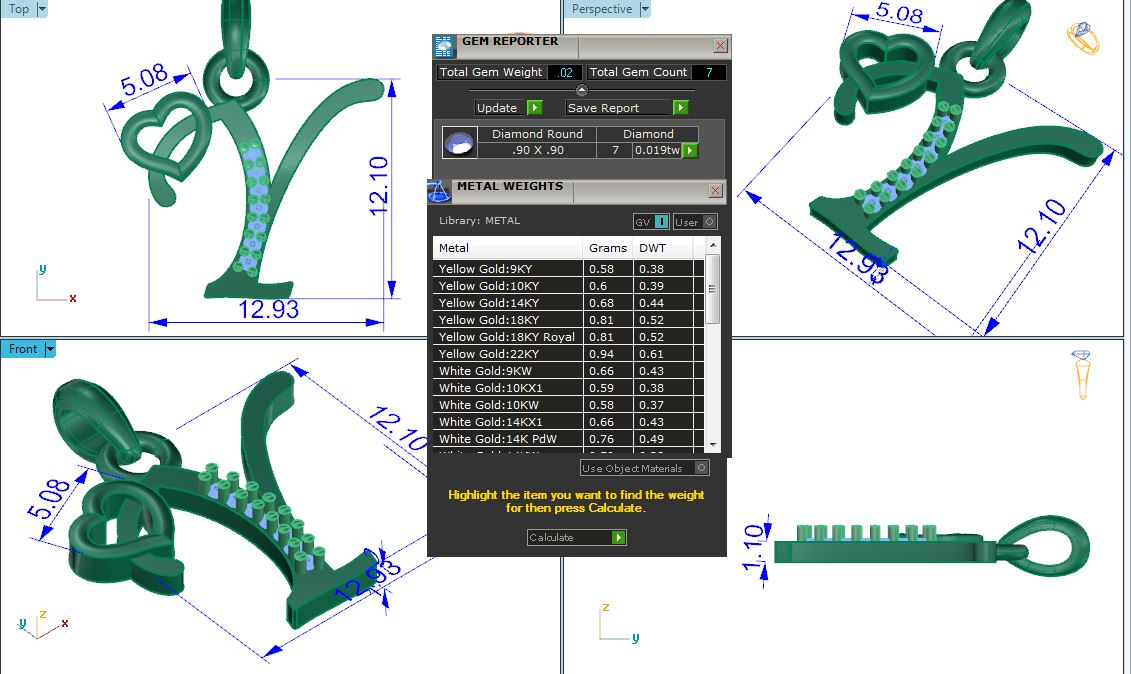The width and height of the screenshot is (1131, 674).
Task: Click the Gem Reporter panel icon
Action: point(444,46)
